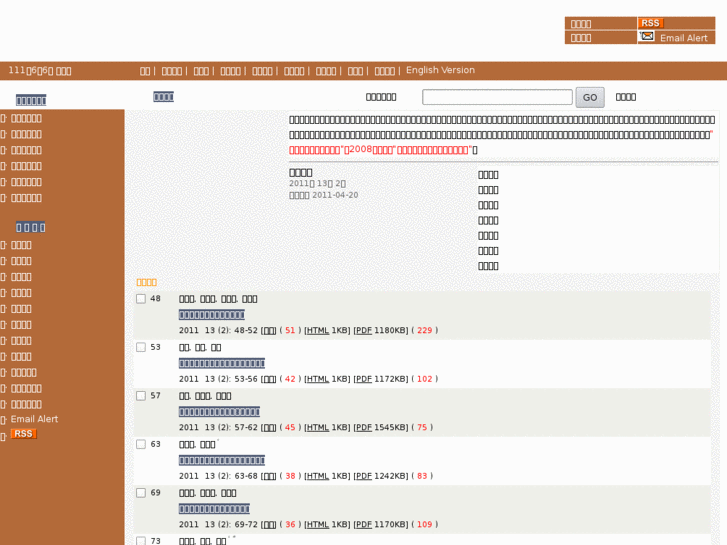Click the publication date text 2011-04-20

coord(335,195)
